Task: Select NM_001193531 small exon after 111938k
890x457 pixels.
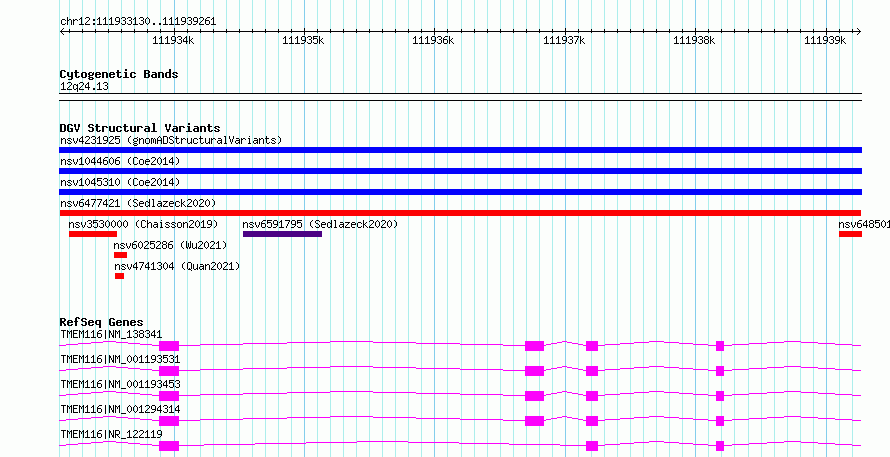Action: coord(720,371)
